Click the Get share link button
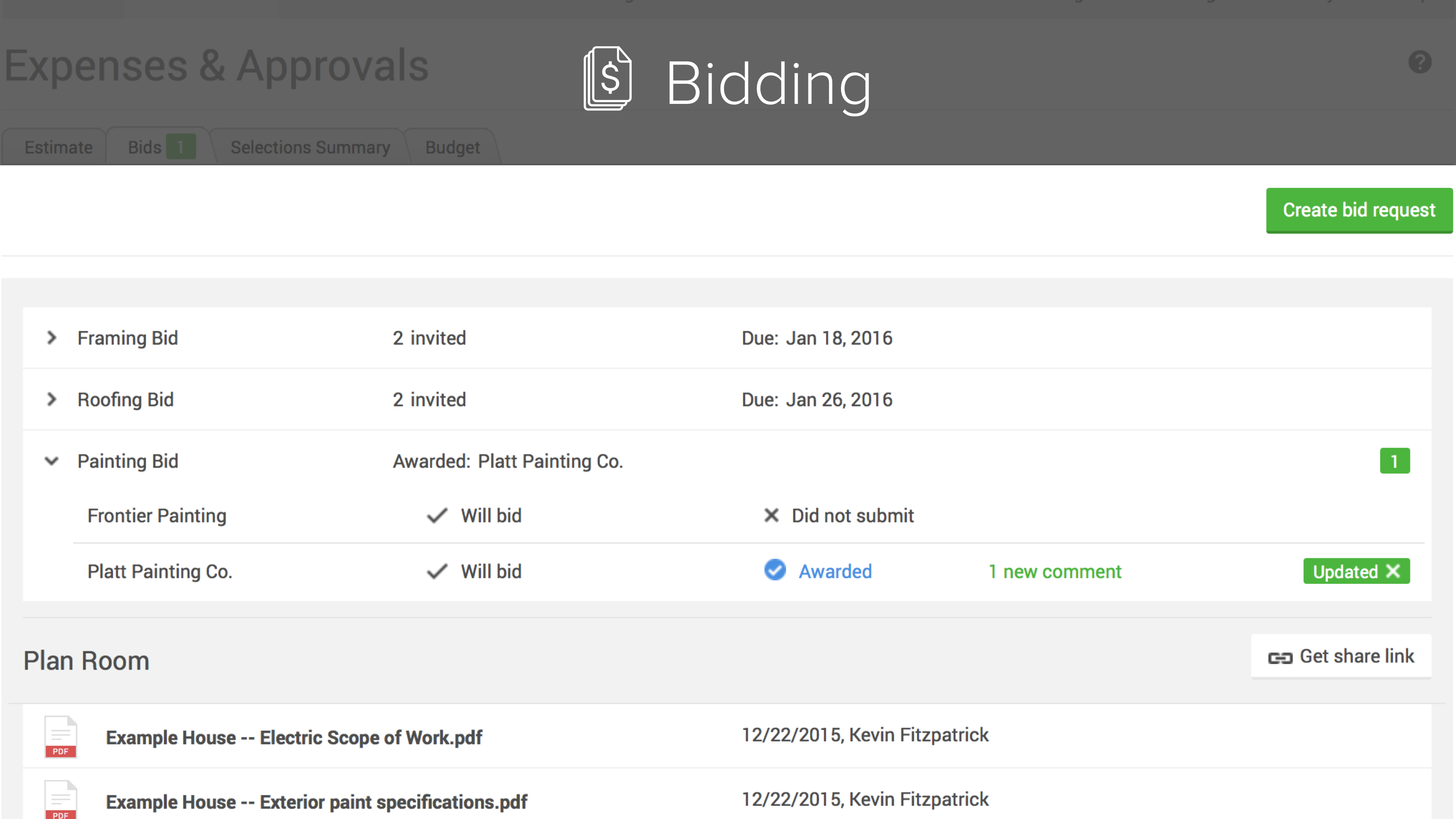This screenshot has width=1456, height=819. click(x=1341, y=656)
